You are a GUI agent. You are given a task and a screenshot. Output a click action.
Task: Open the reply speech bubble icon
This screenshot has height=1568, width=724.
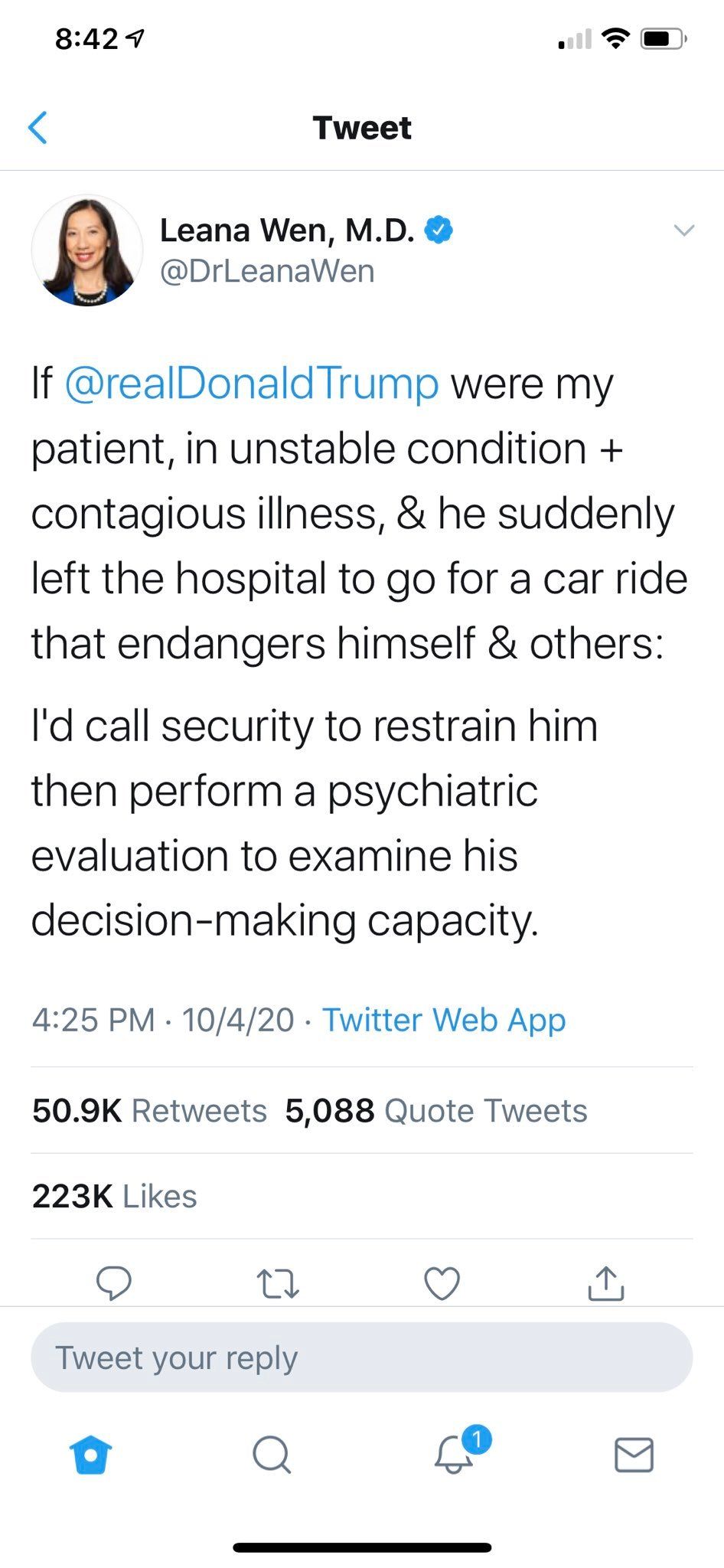(x=114, y=1283)
